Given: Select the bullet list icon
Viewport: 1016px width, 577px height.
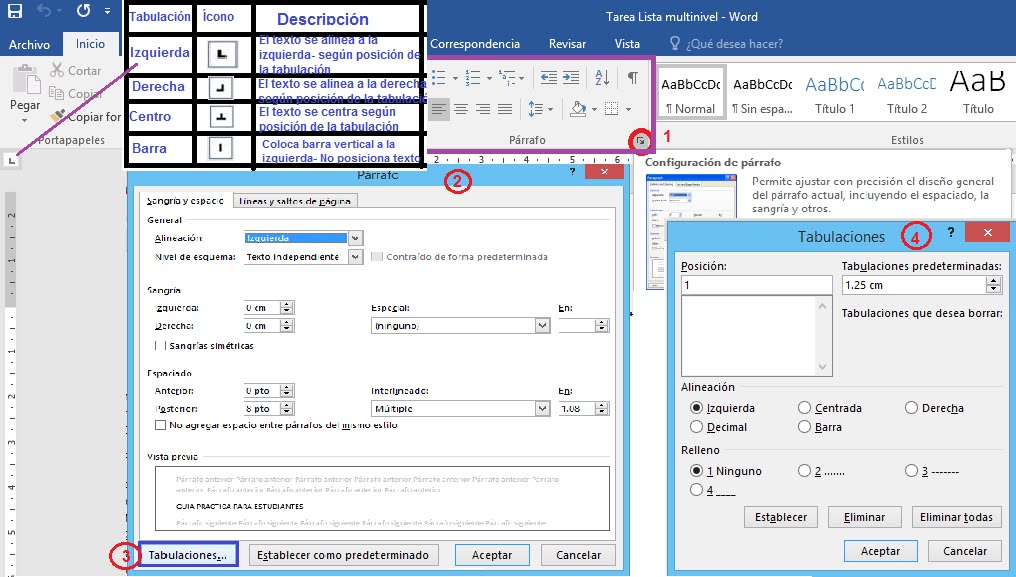Looking at the screenshot, I should click(438, 76).
